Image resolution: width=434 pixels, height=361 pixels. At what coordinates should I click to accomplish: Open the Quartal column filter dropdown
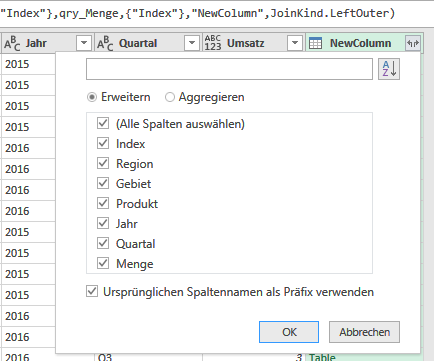coord(192,43)
